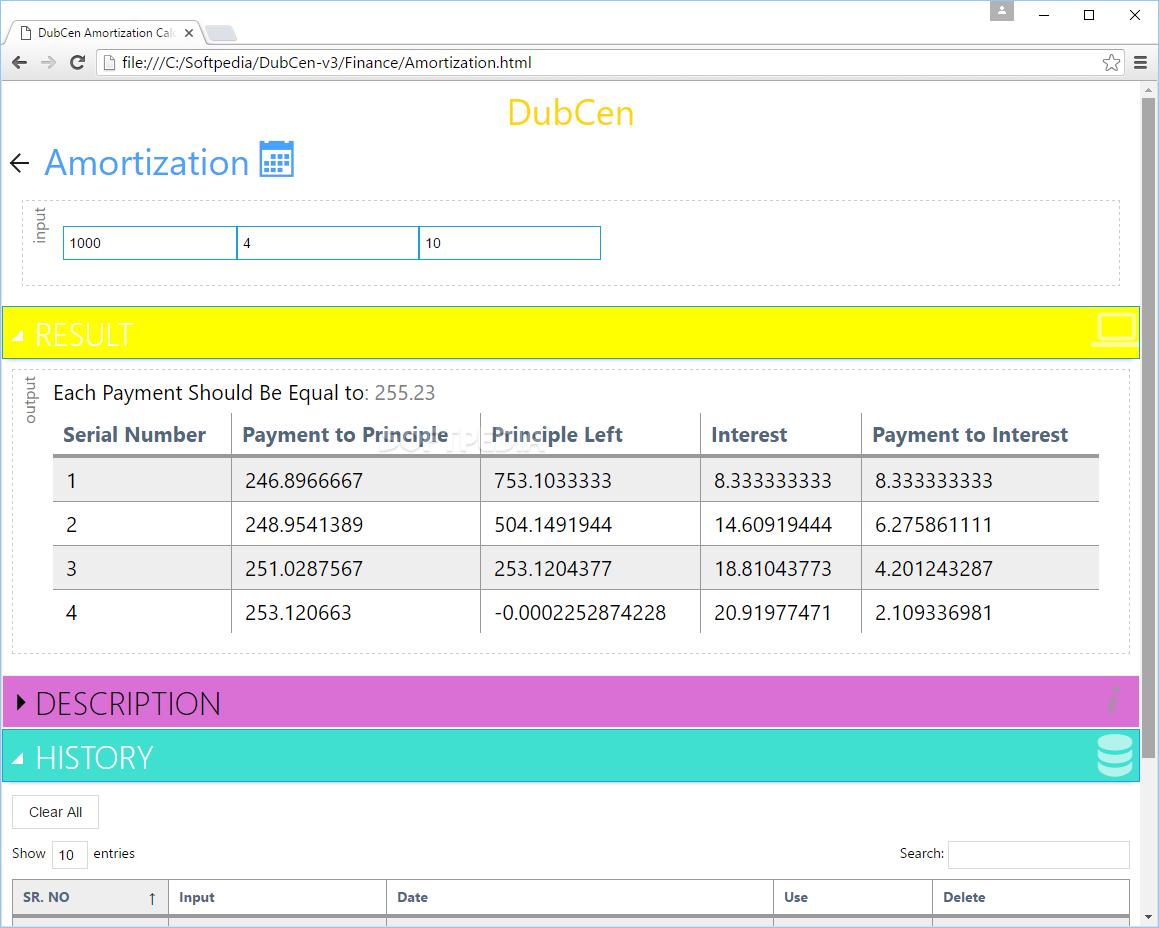This screenshot has height=928, width=1159.
Task: Select the payment value 255.23
Action: [405, 393]
